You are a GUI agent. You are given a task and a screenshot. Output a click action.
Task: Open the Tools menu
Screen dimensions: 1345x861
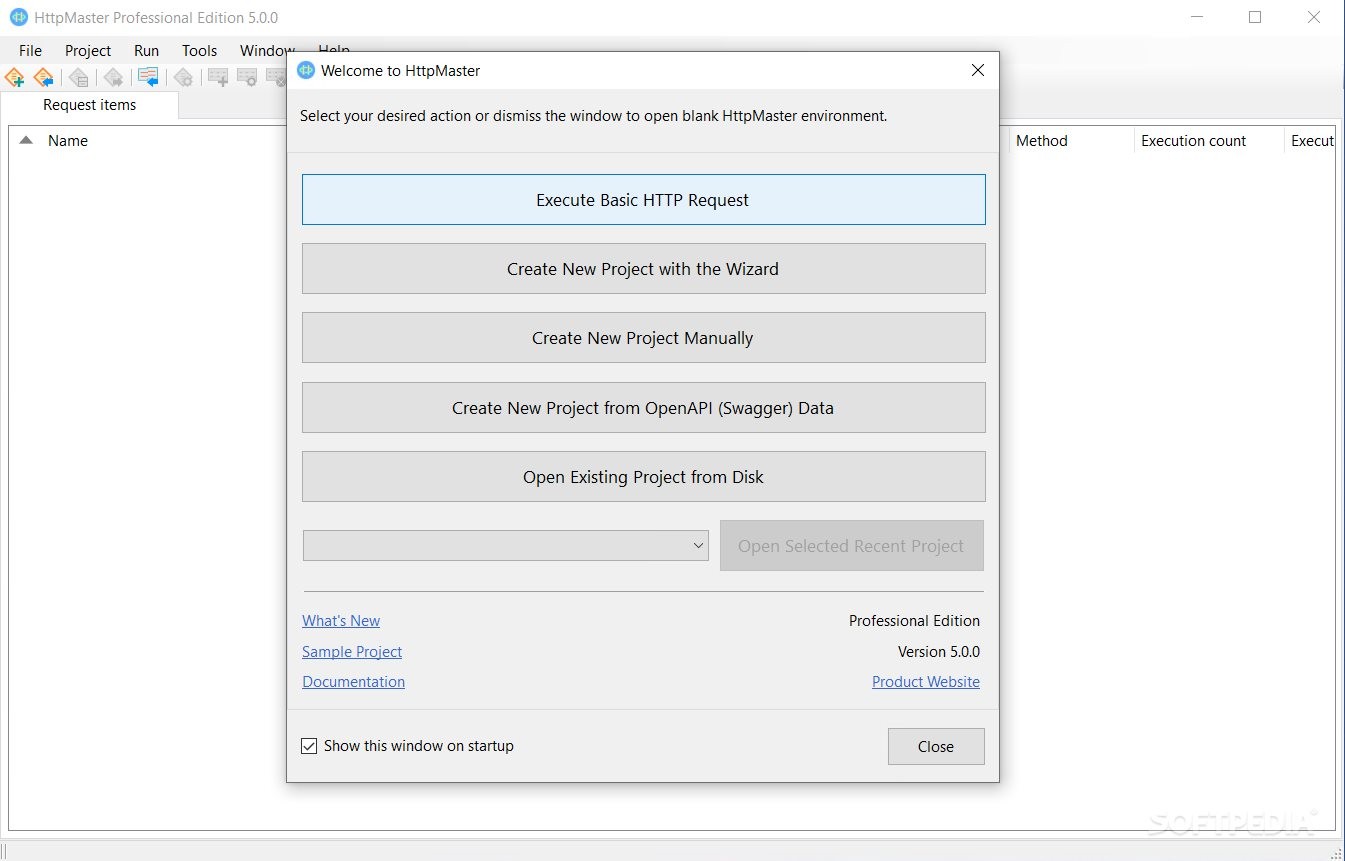pos(199,50)
